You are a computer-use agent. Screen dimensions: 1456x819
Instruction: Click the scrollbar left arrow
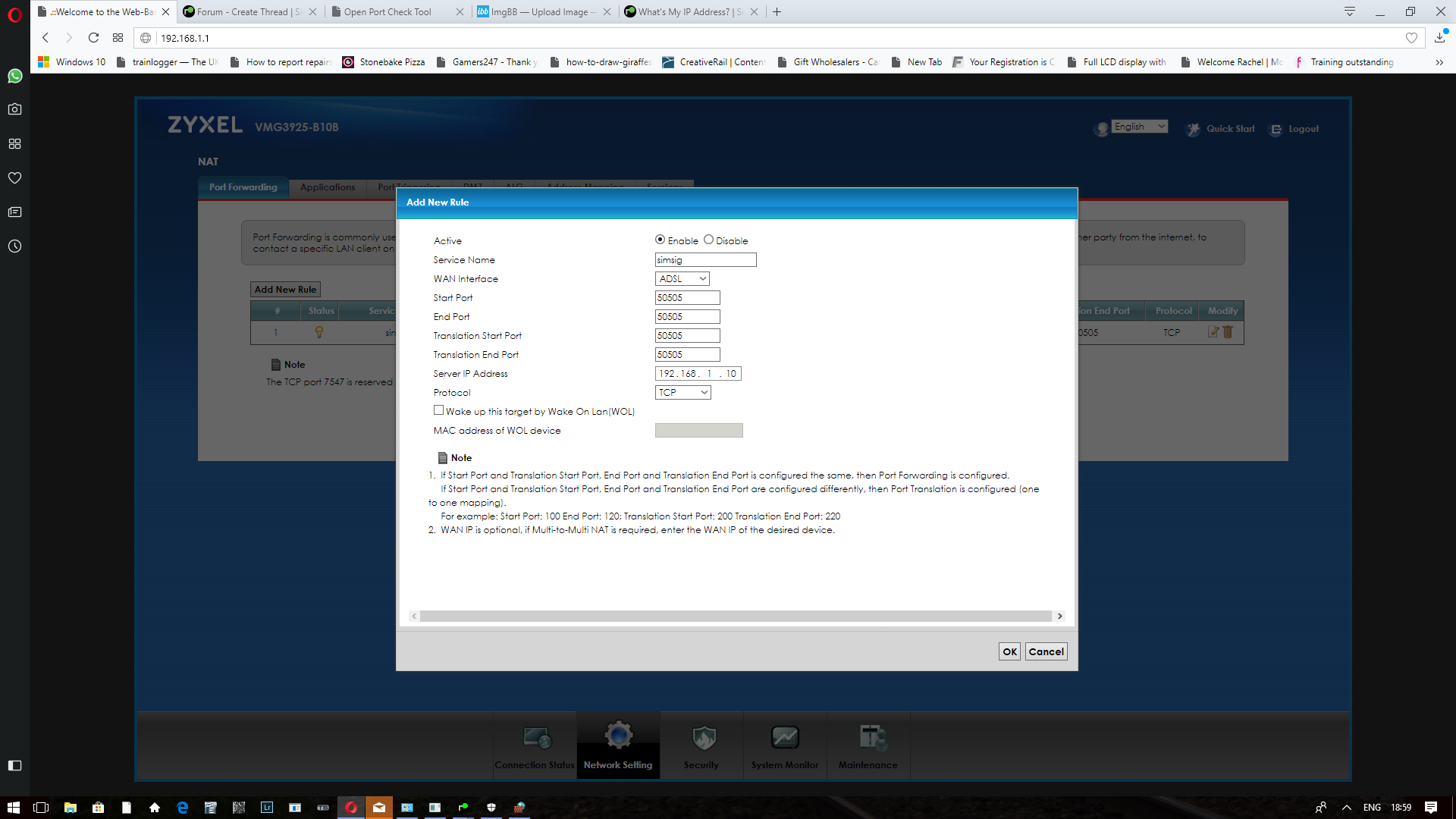[x=414, y=617]
